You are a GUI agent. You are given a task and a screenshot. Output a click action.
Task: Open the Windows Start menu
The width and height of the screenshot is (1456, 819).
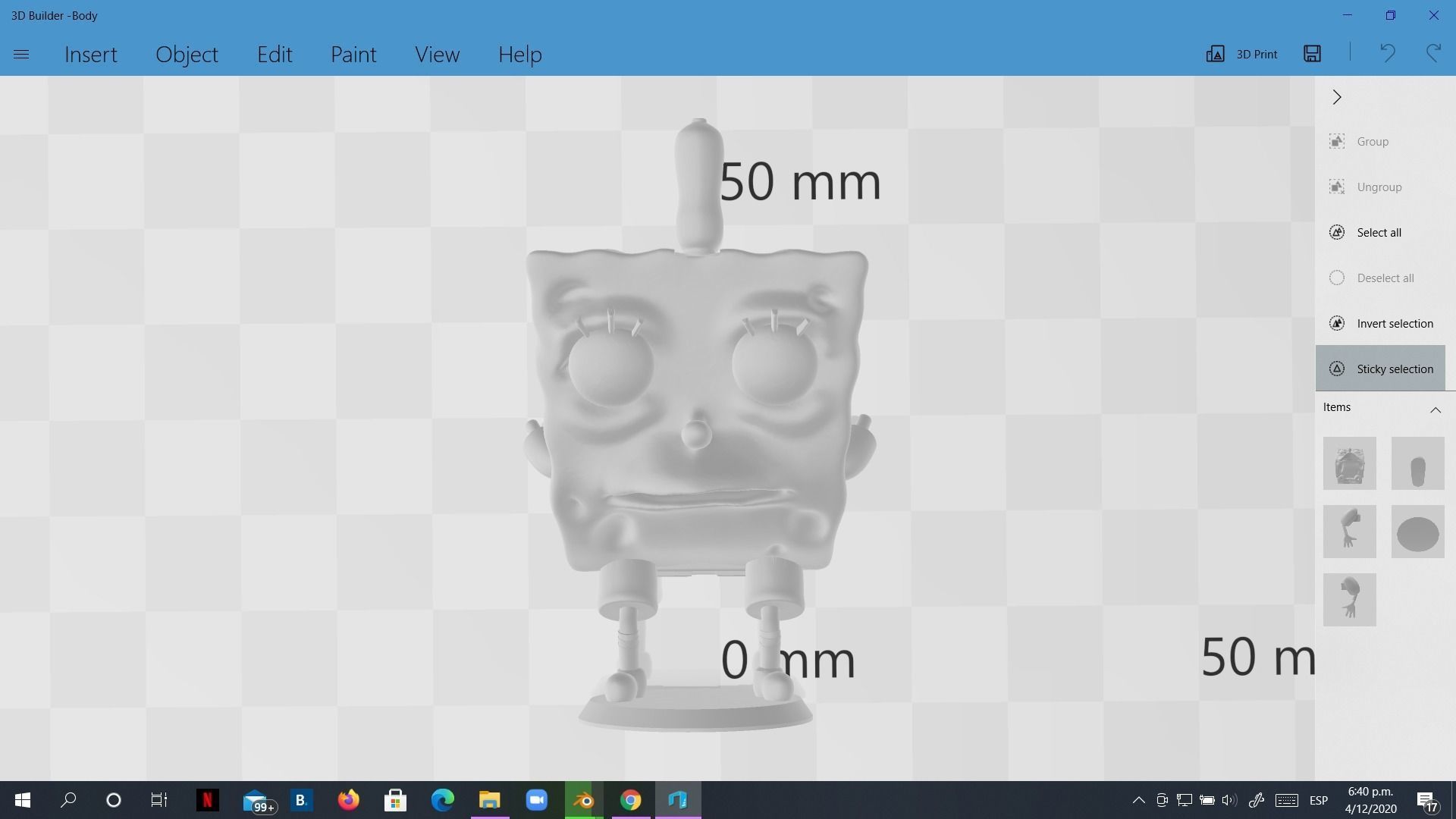pos(23,800)
